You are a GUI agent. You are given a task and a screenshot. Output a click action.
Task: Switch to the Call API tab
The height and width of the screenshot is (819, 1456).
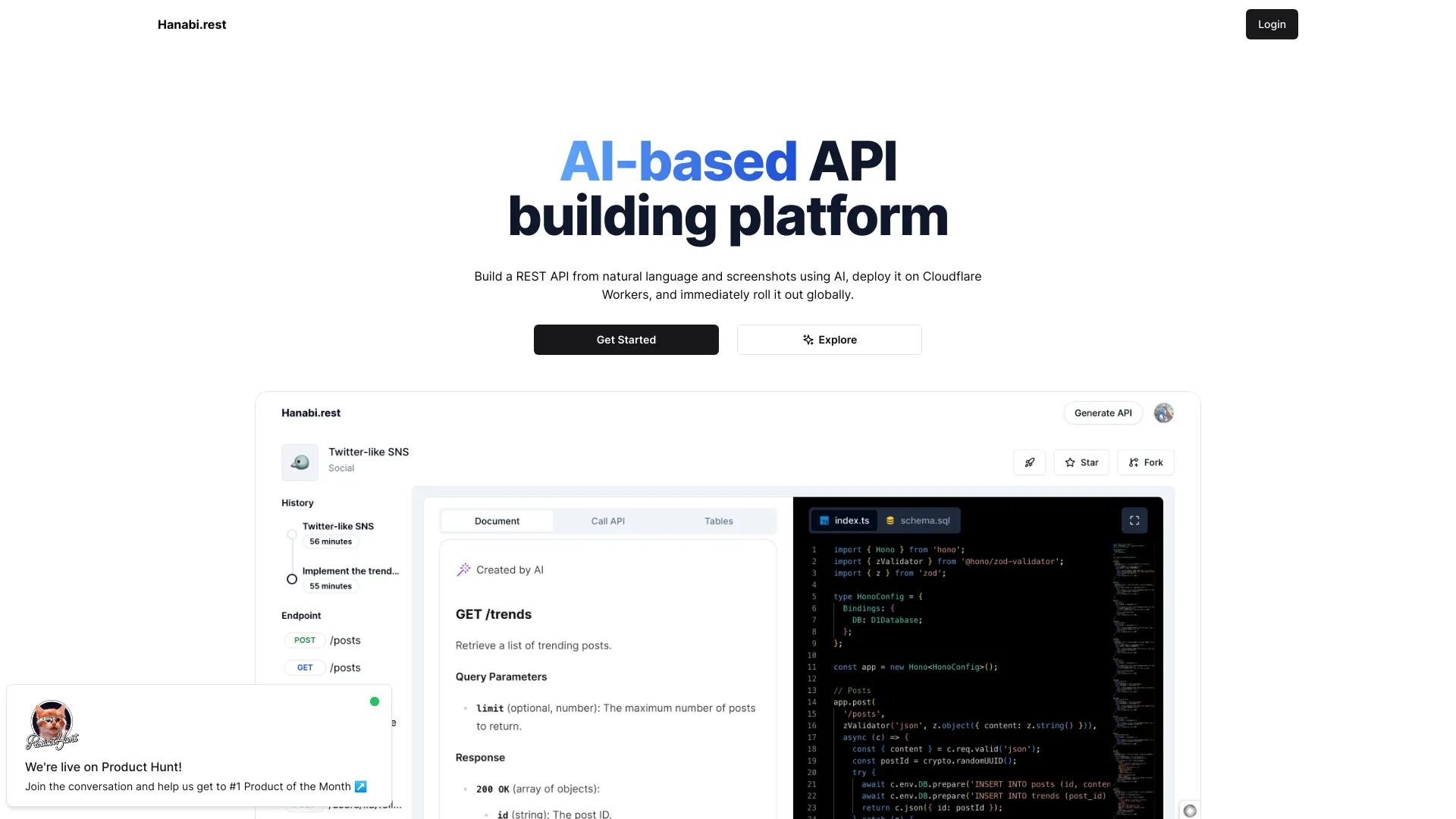click(x=607, y=521)
